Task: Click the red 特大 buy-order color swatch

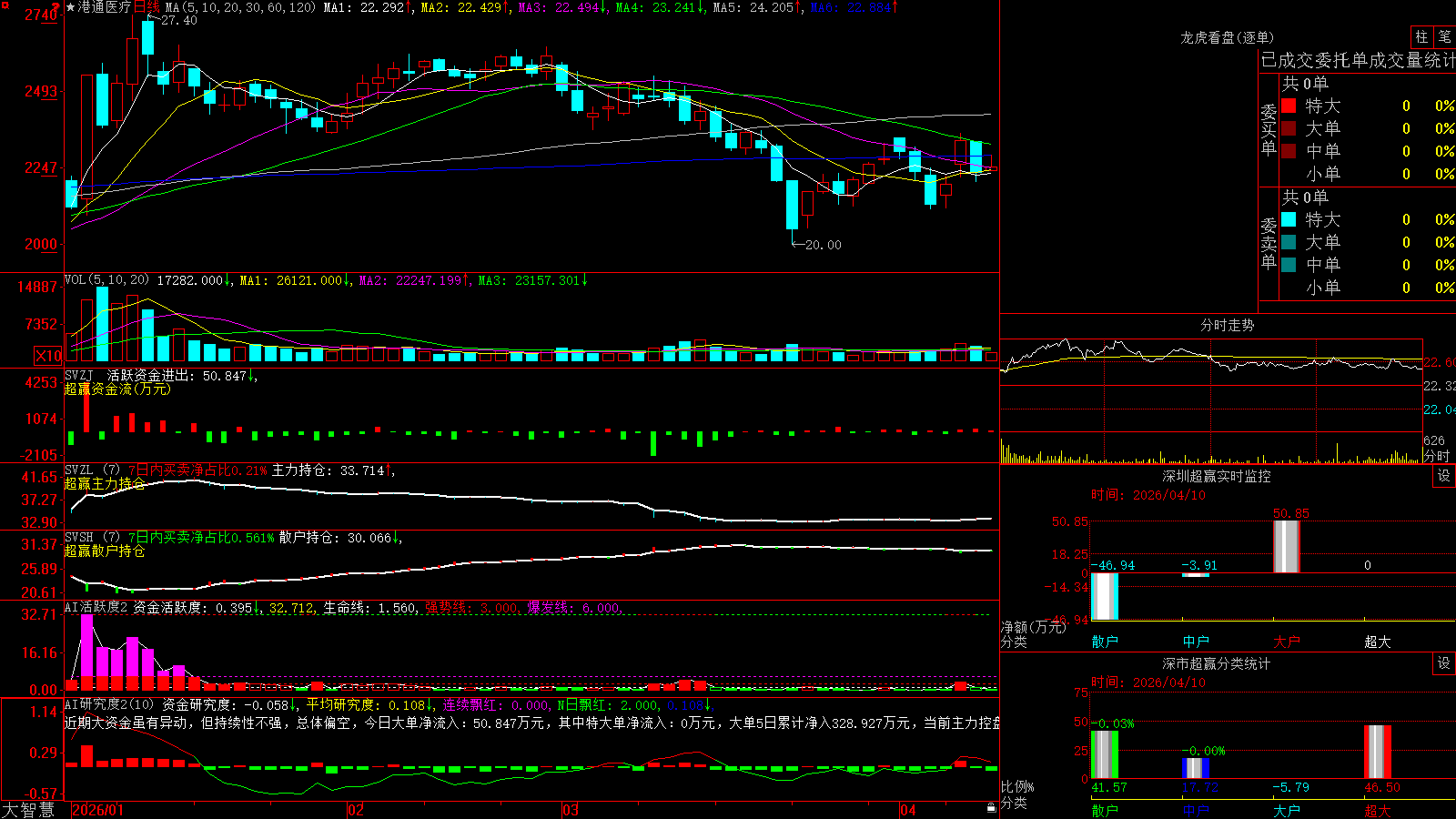Action: pyautogui.click(x=1289, y=106)
